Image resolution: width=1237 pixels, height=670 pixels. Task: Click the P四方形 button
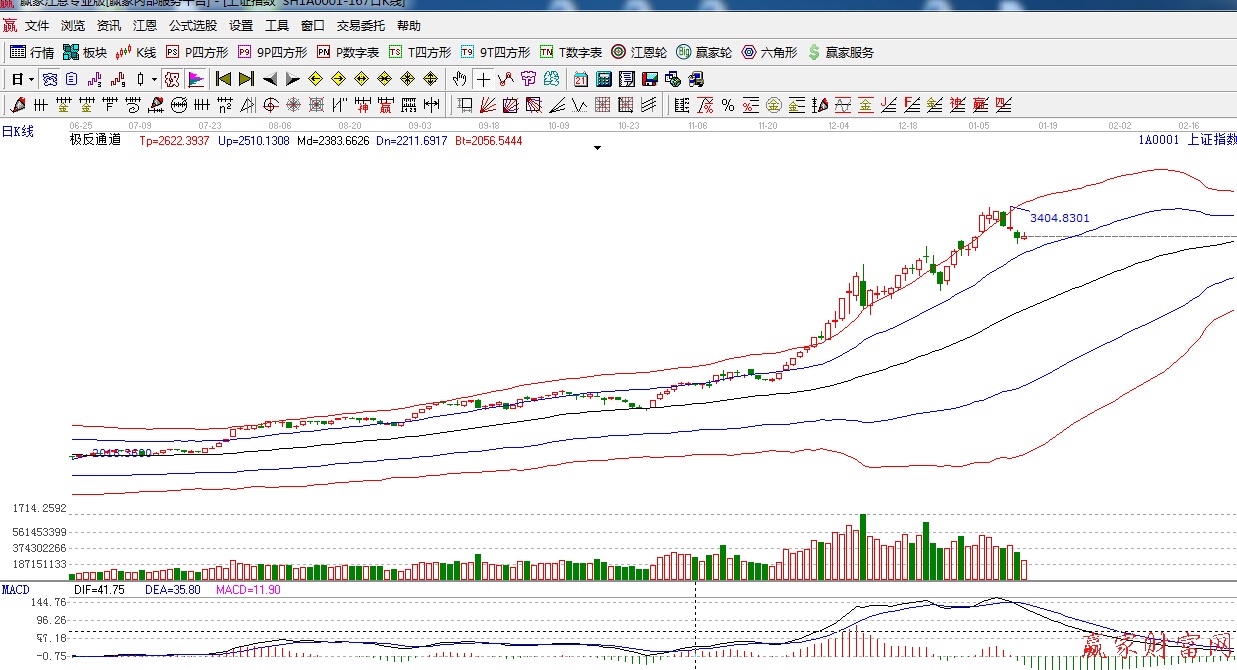197,52
